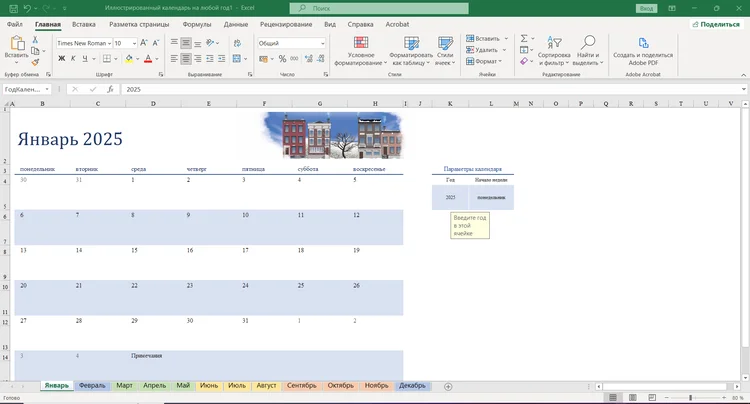The image size is (750, 404).
Task: Switch to Page Layout view icon
Action: [x=632, y=398]
